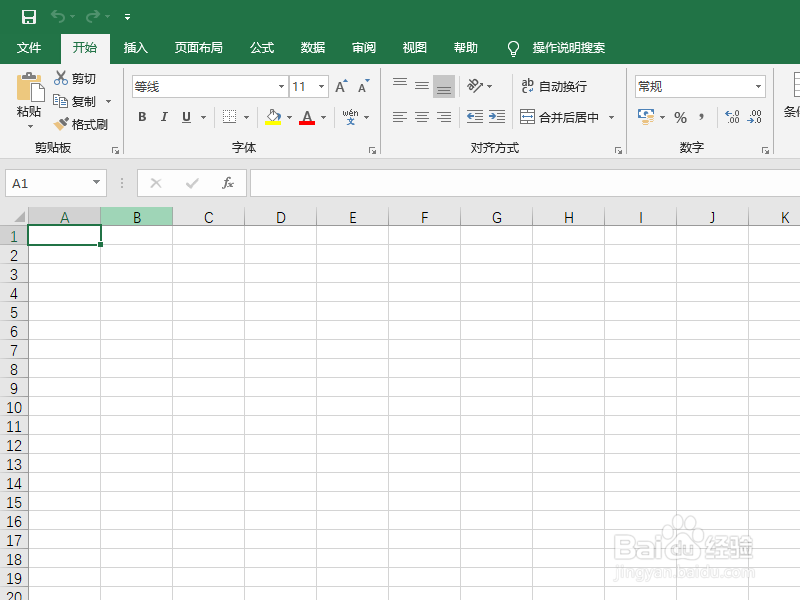Click the align right icon
Screen dimensions: 800x600
pyautogui.click(x=444, y=117)
